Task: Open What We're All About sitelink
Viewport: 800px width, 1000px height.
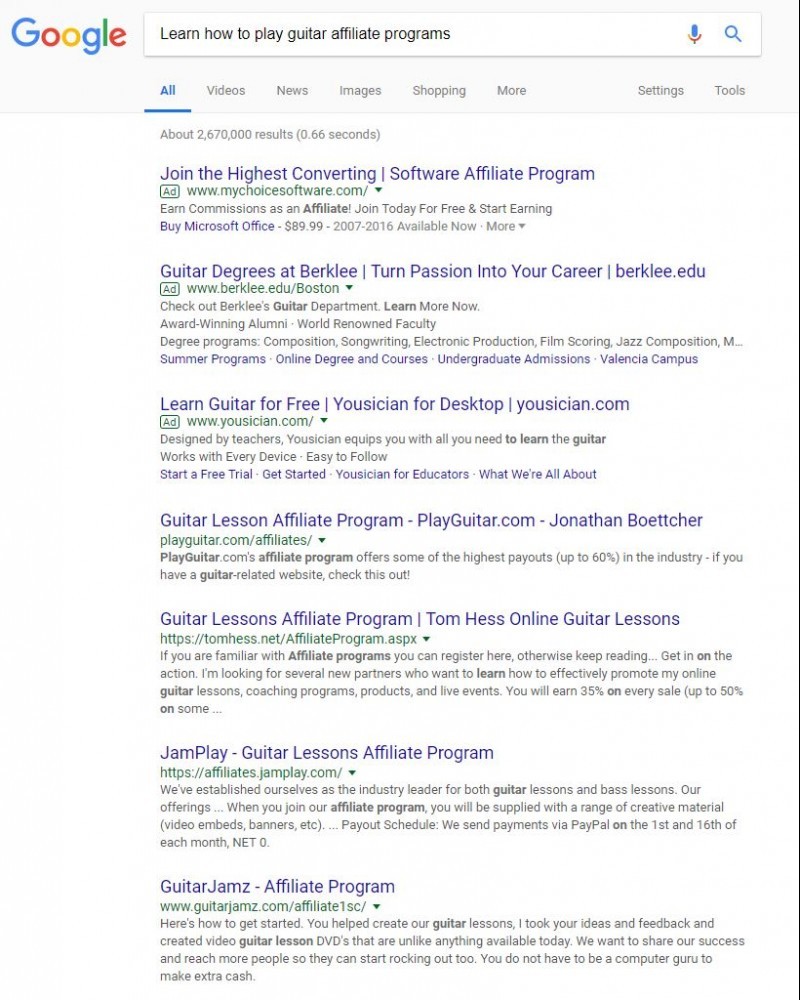Action: coord(538,474)
